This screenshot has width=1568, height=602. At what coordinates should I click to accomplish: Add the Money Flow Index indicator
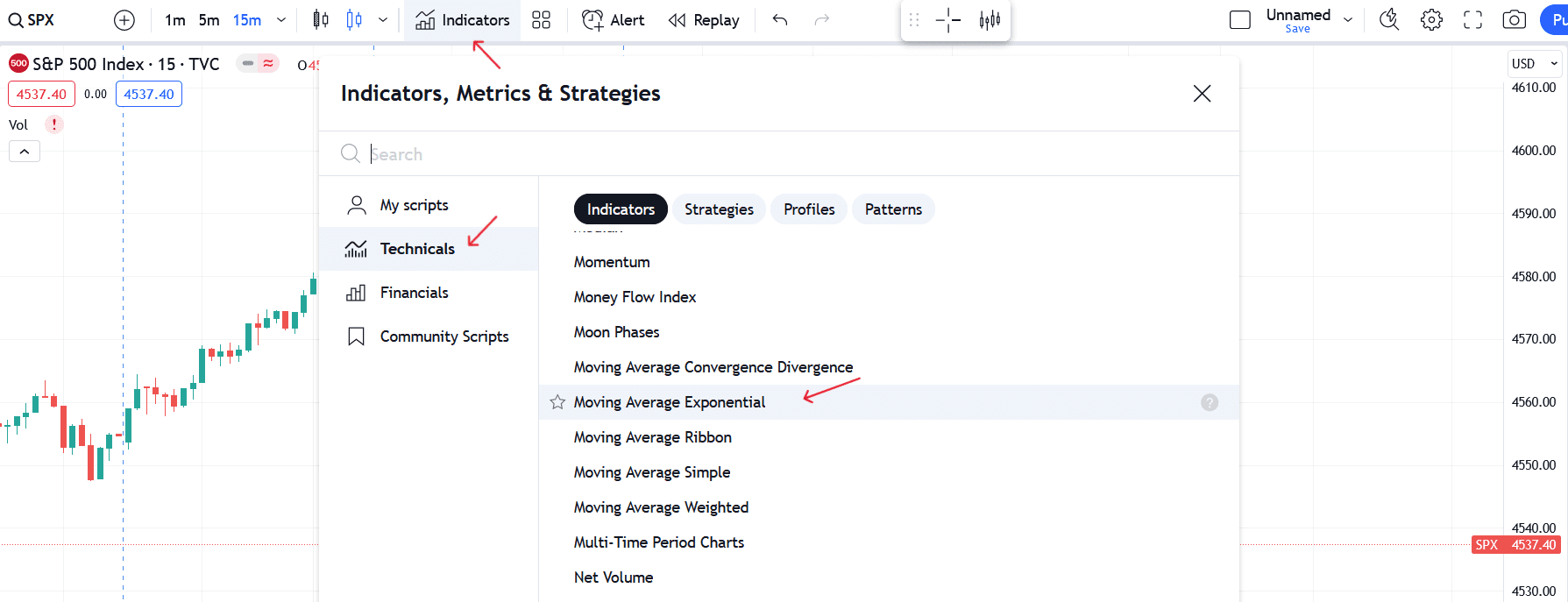click(889, 297)
